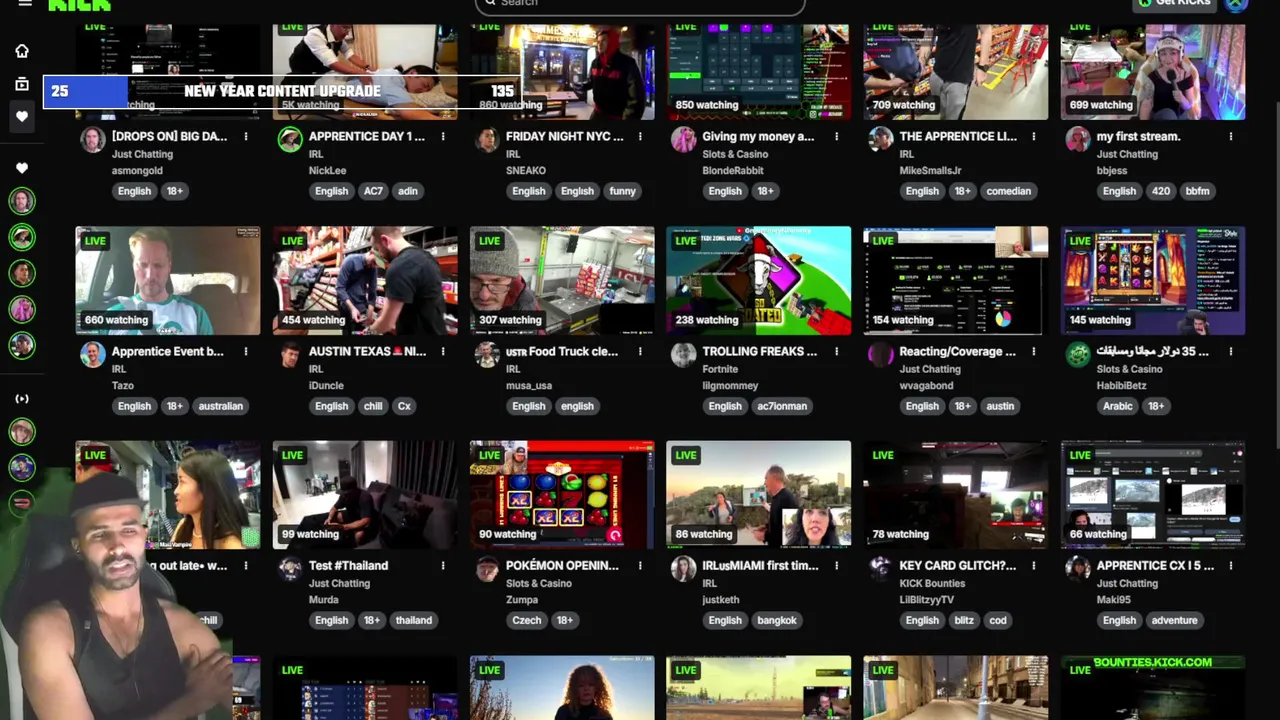
Task: Open the first followed channel avatar in sidebar
Action: tap(22, 201)
